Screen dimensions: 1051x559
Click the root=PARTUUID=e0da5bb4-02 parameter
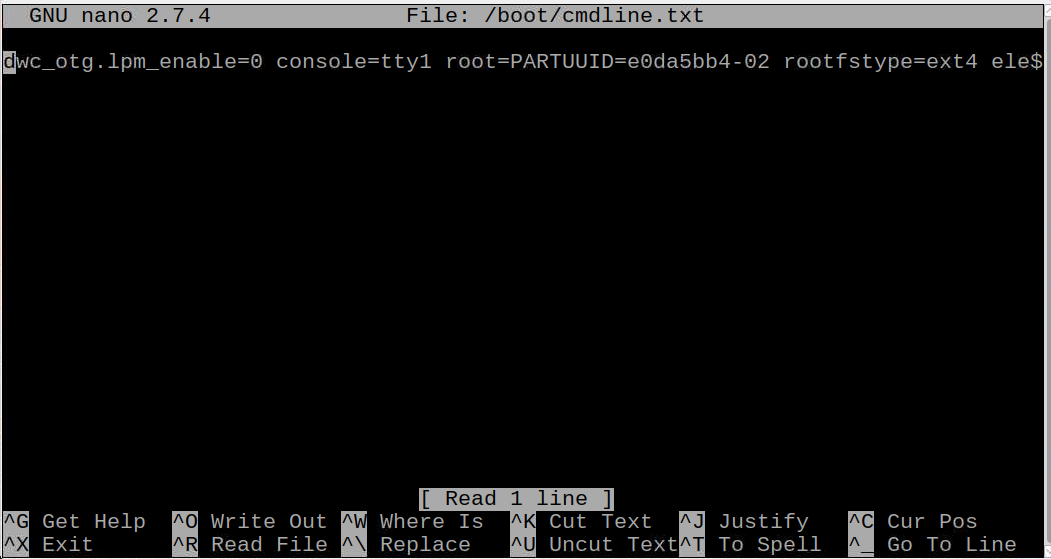(607, 62)
